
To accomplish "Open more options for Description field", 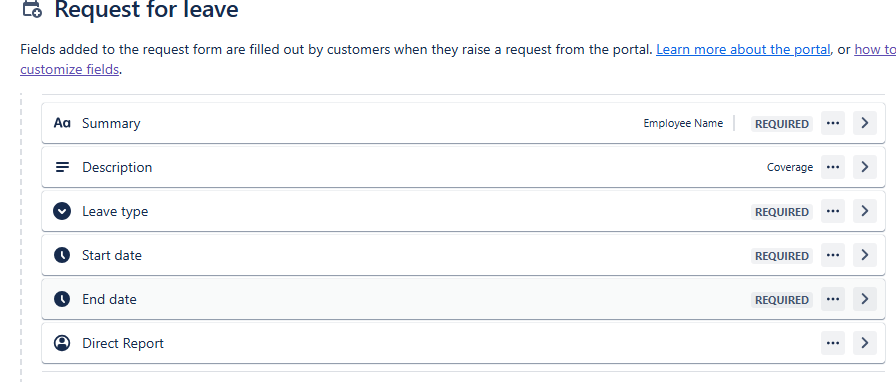I will coord(833,167).
